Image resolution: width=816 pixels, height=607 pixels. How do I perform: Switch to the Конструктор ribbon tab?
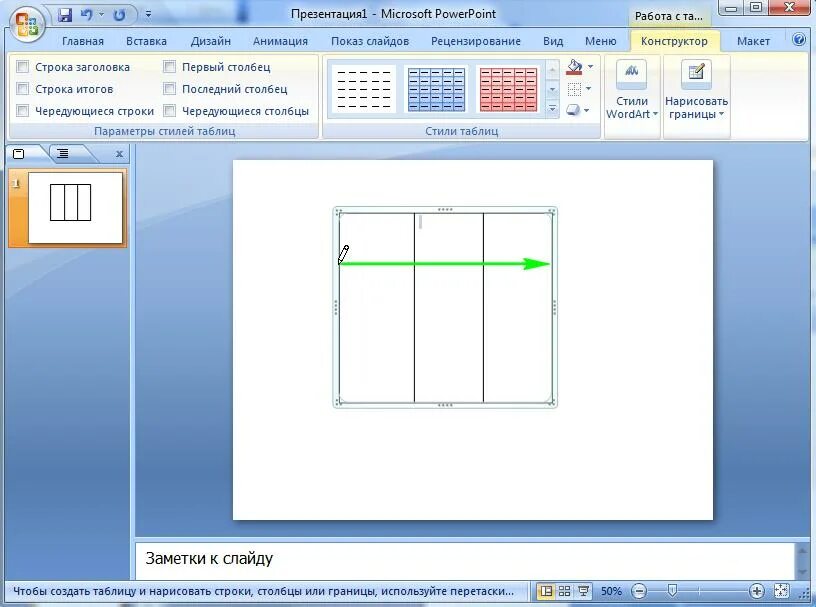tap(674, 41)
